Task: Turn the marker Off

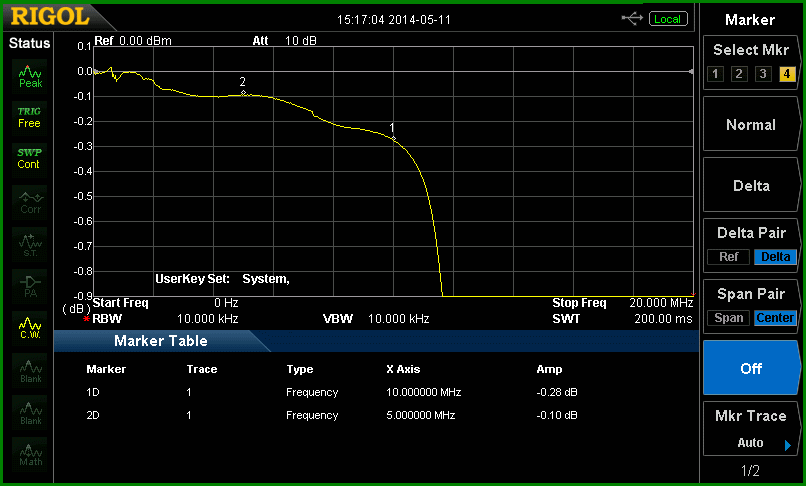Action: click(751, 368)
